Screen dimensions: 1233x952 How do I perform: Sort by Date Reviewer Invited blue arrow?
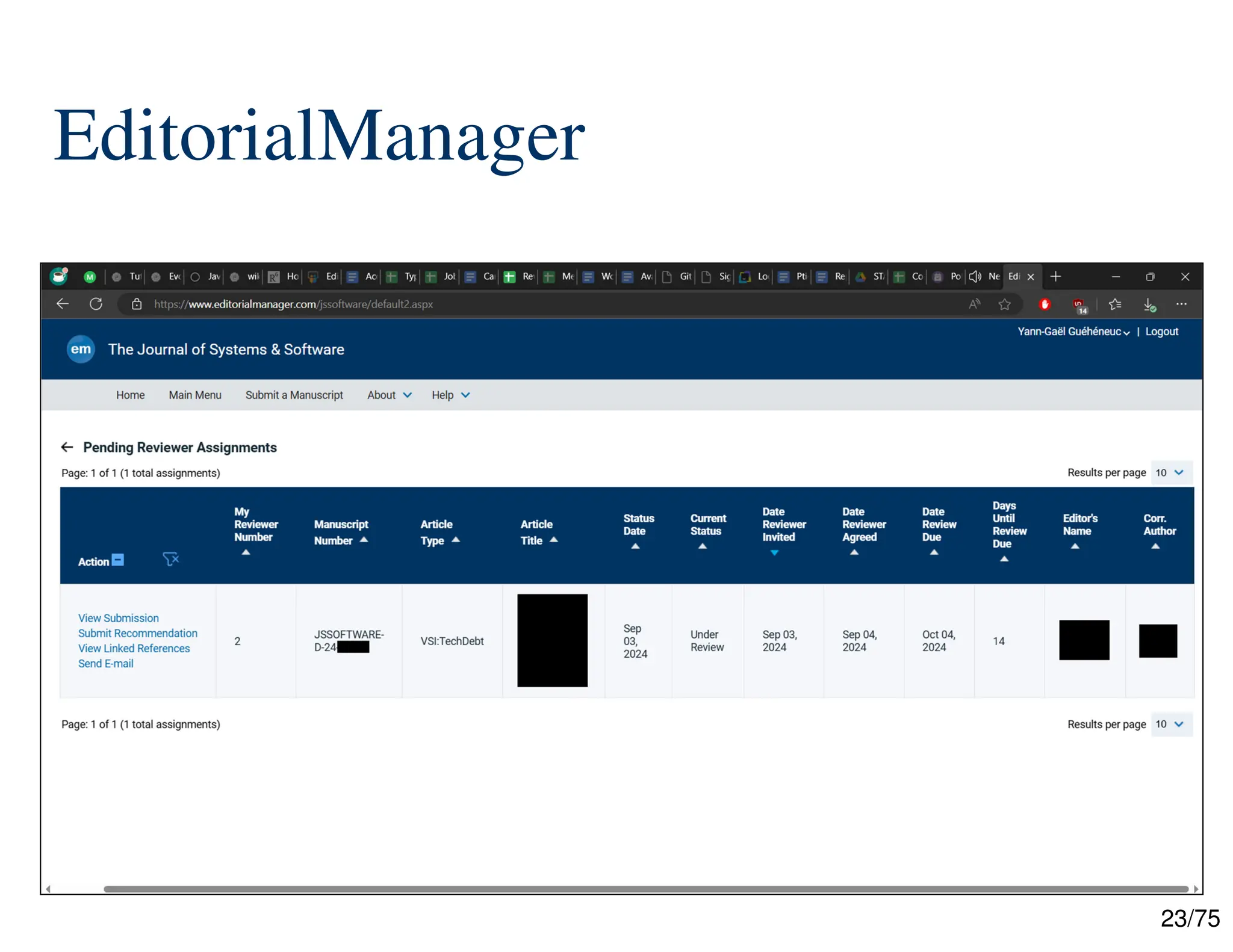[775, 552]
